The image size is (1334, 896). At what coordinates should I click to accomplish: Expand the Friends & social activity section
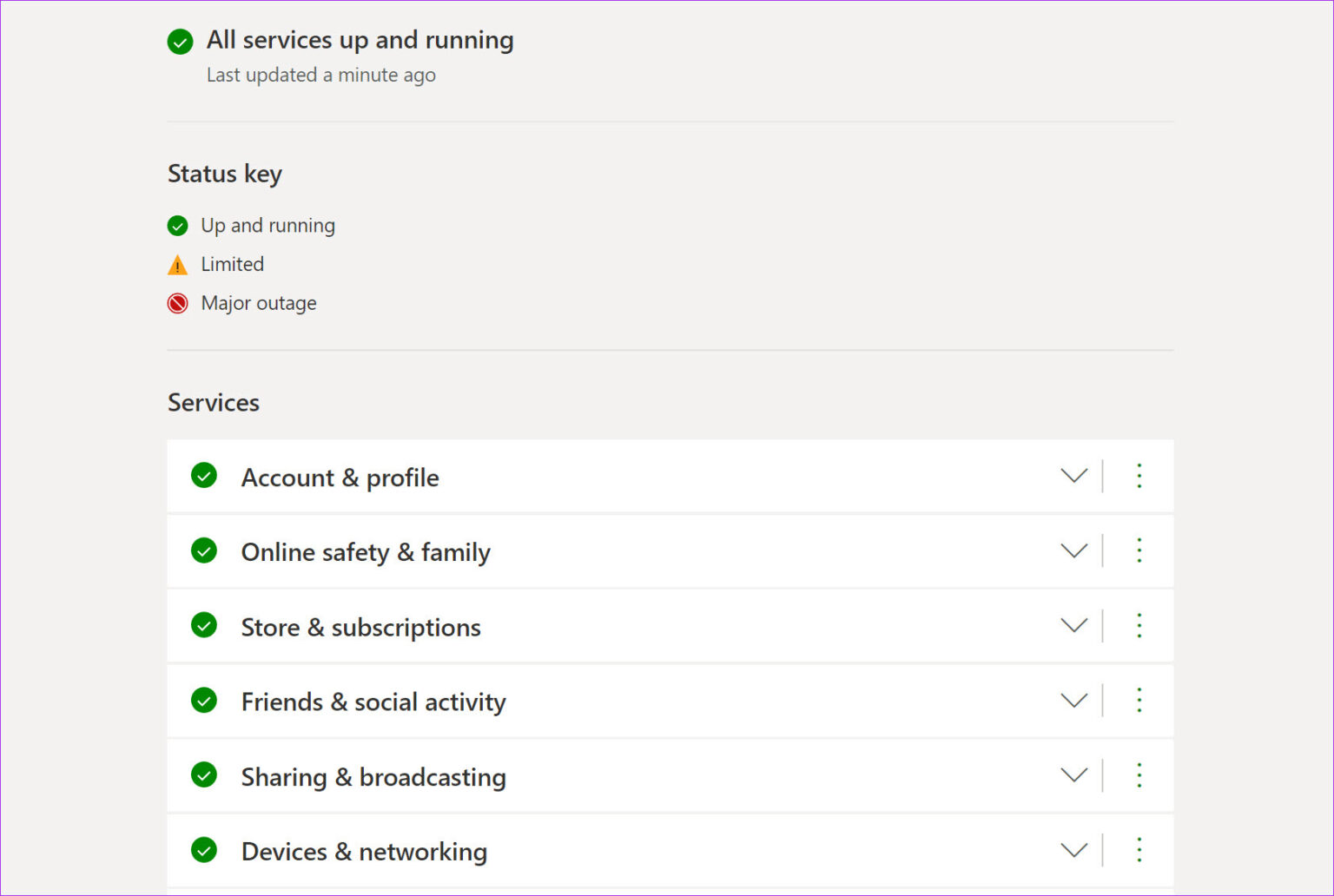(x=1073, y=700)
